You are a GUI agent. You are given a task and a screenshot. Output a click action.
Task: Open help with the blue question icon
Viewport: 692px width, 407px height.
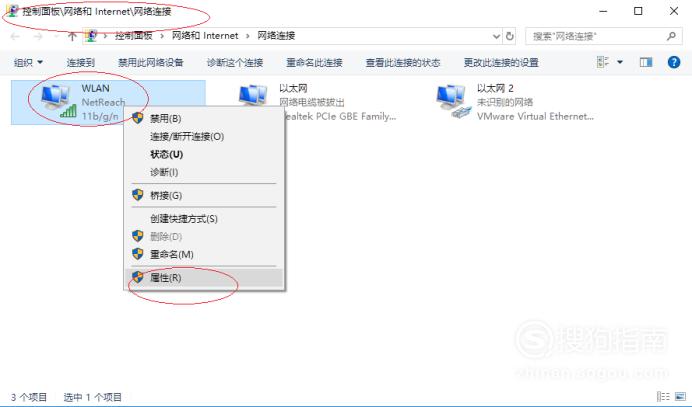click(x=673, y=62)
